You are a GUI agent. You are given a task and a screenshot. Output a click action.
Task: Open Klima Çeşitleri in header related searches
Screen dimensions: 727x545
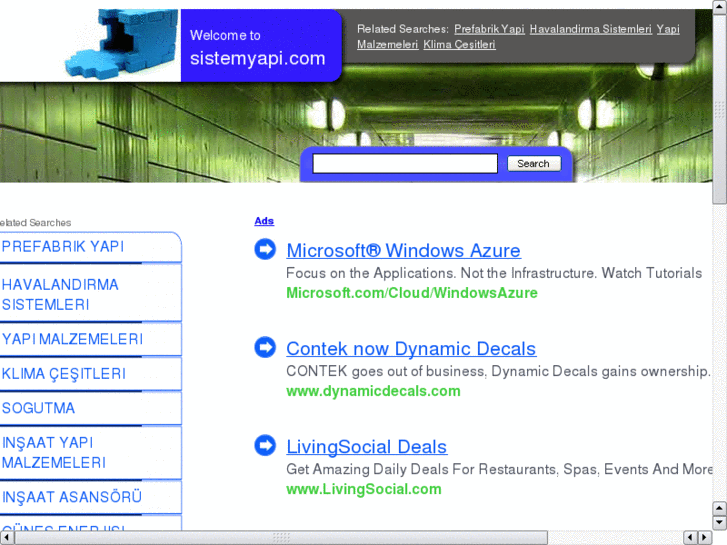tap(459, 45)
